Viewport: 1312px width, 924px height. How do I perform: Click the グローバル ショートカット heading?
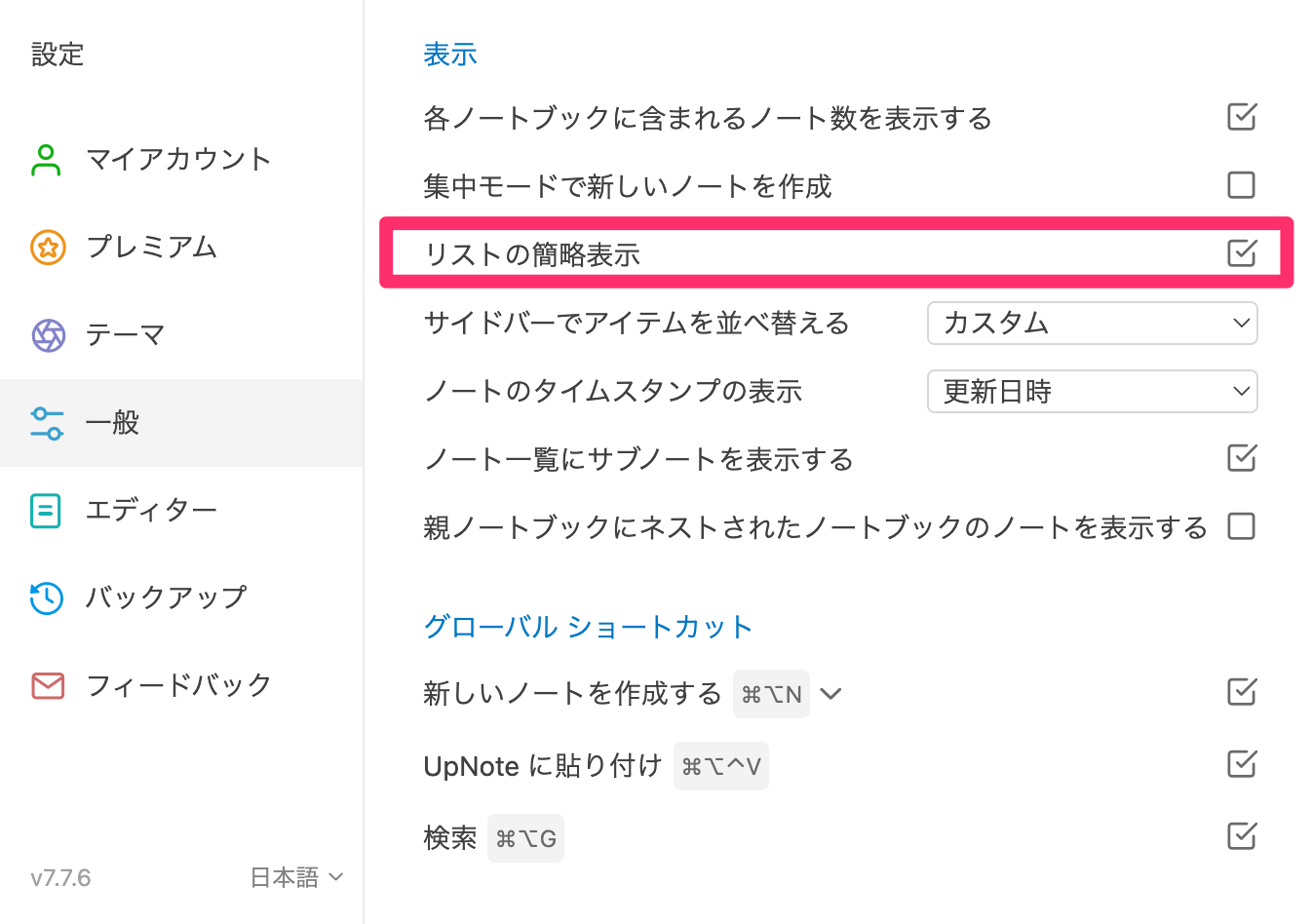[589, 627]
